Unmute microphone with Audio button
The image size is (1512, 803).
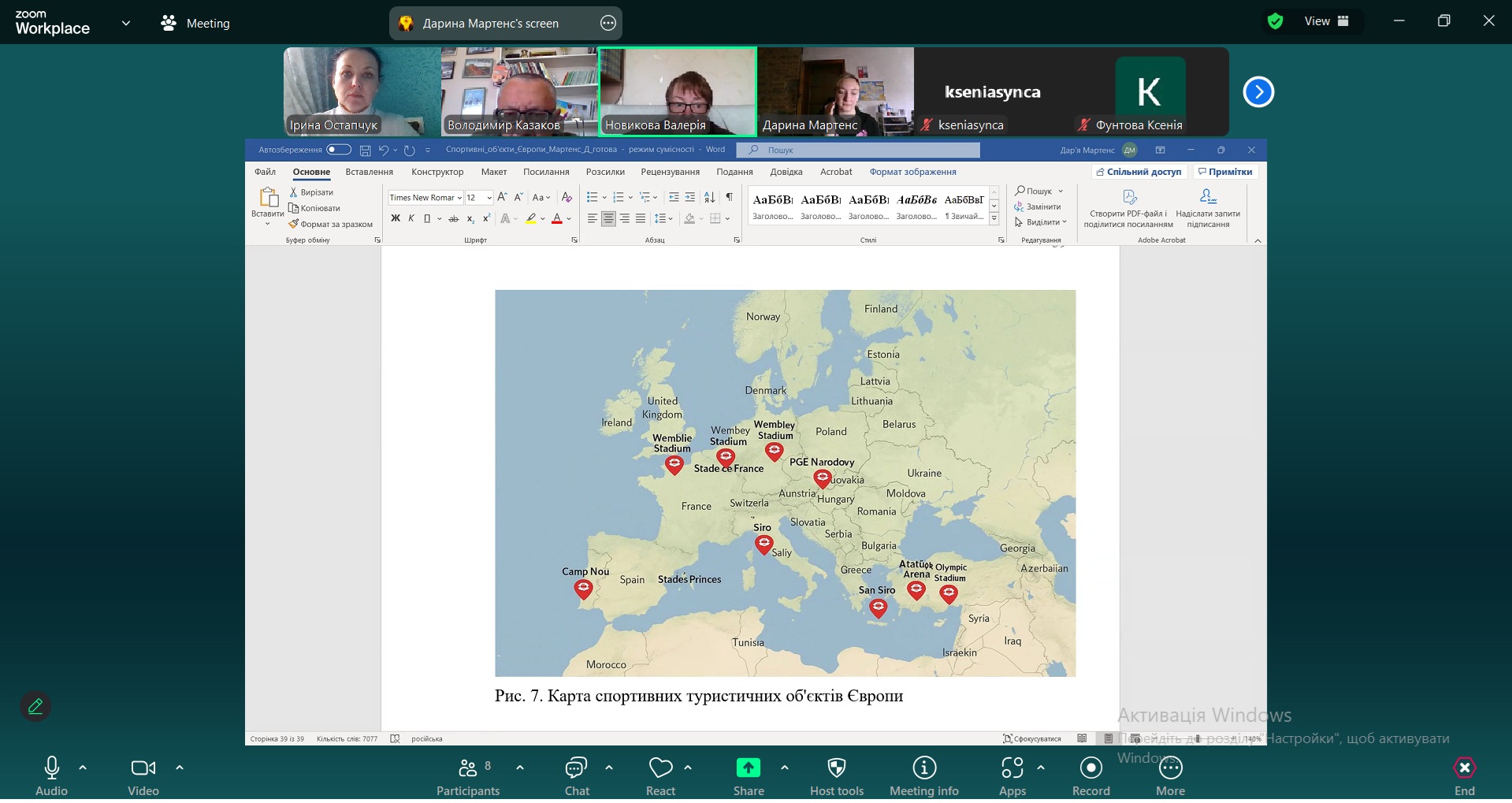click(x=52, y=768)
